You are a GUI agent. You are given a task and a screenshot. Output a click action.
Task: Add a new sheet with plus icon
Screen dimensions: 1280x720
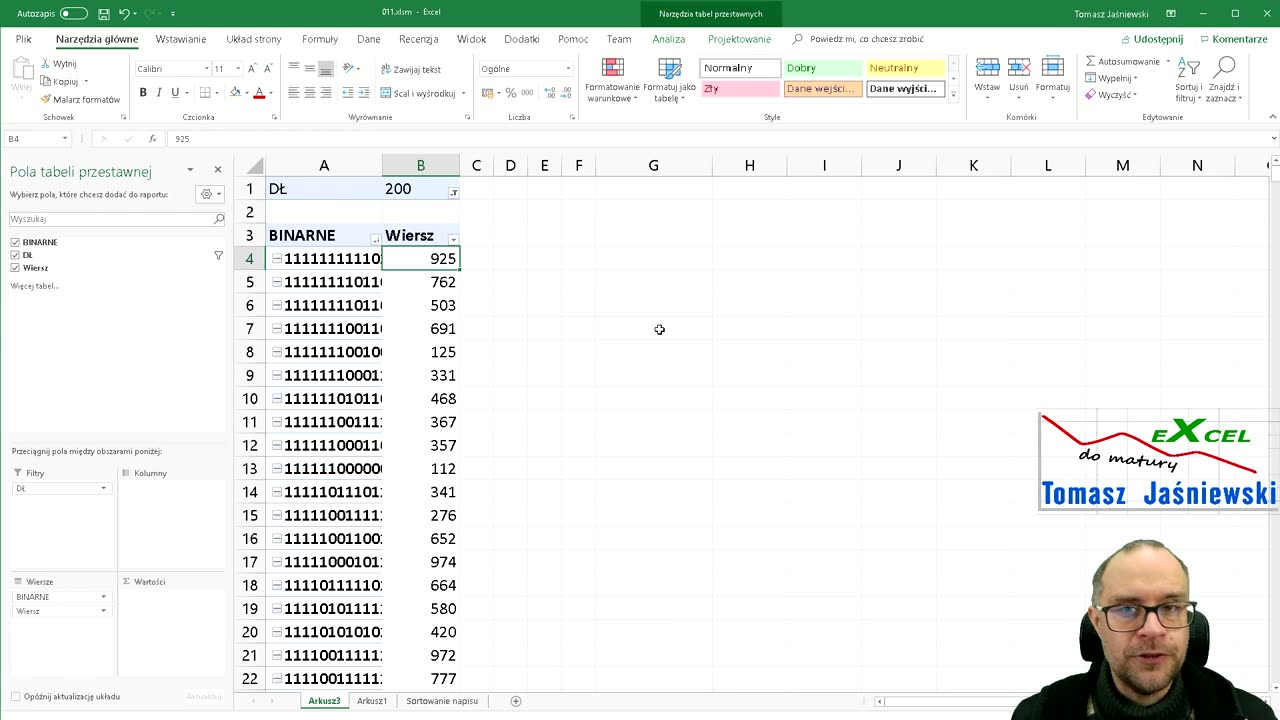click(x=516, y=701)
